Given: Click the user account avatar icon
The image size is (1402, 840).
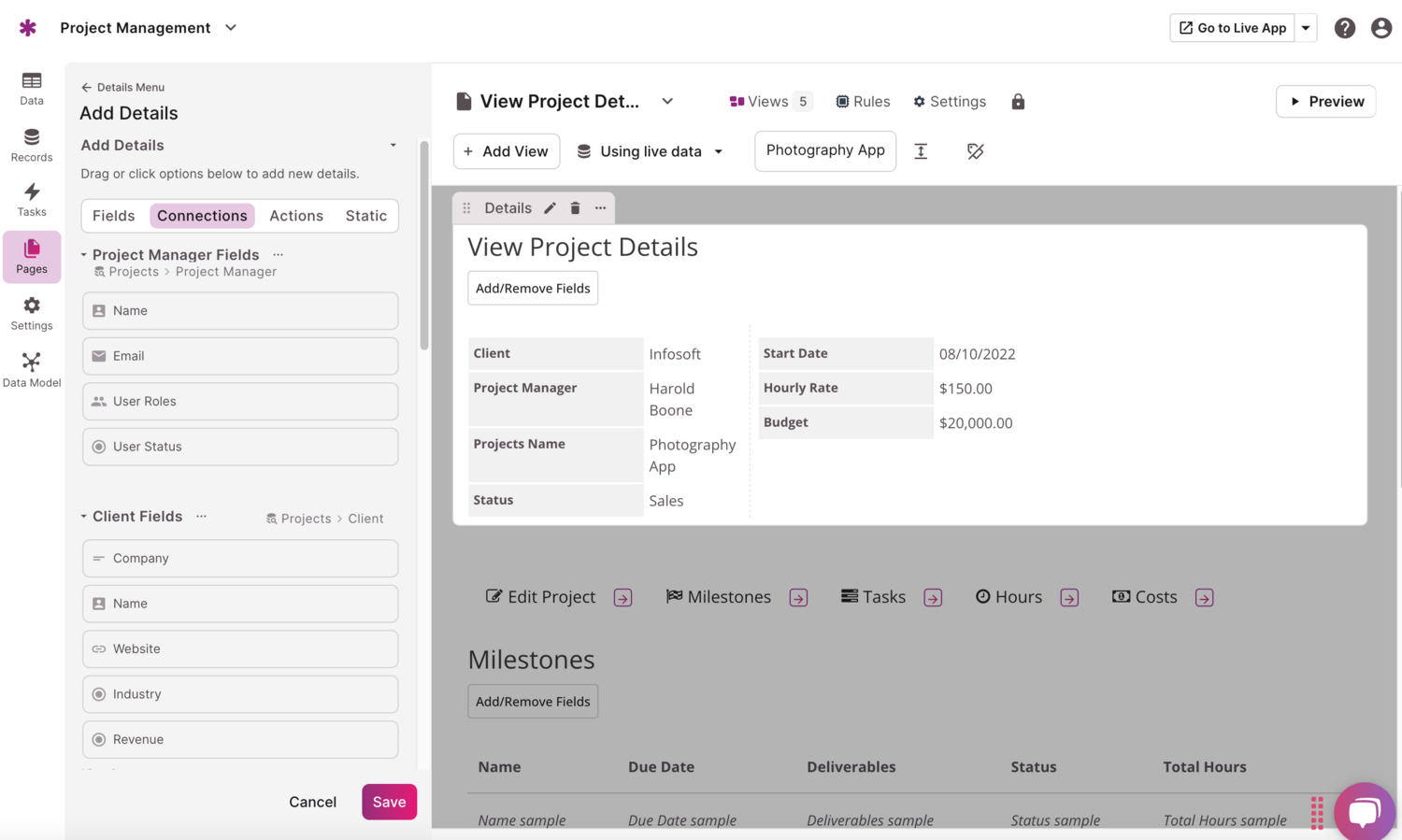Looking at the screenshot, I should (x=1381, y=28).
